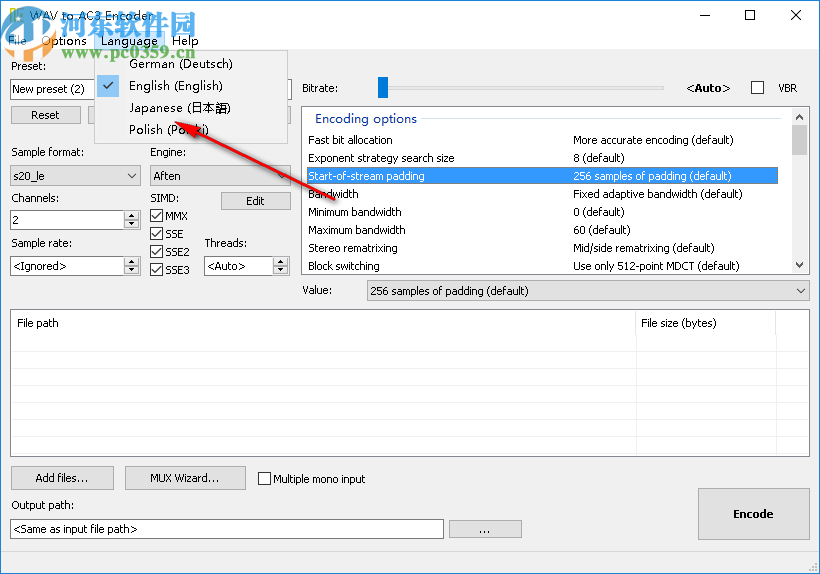820x574 pixels.
Task: Select Minimum bandwidth option row
Action: (542, 212)
